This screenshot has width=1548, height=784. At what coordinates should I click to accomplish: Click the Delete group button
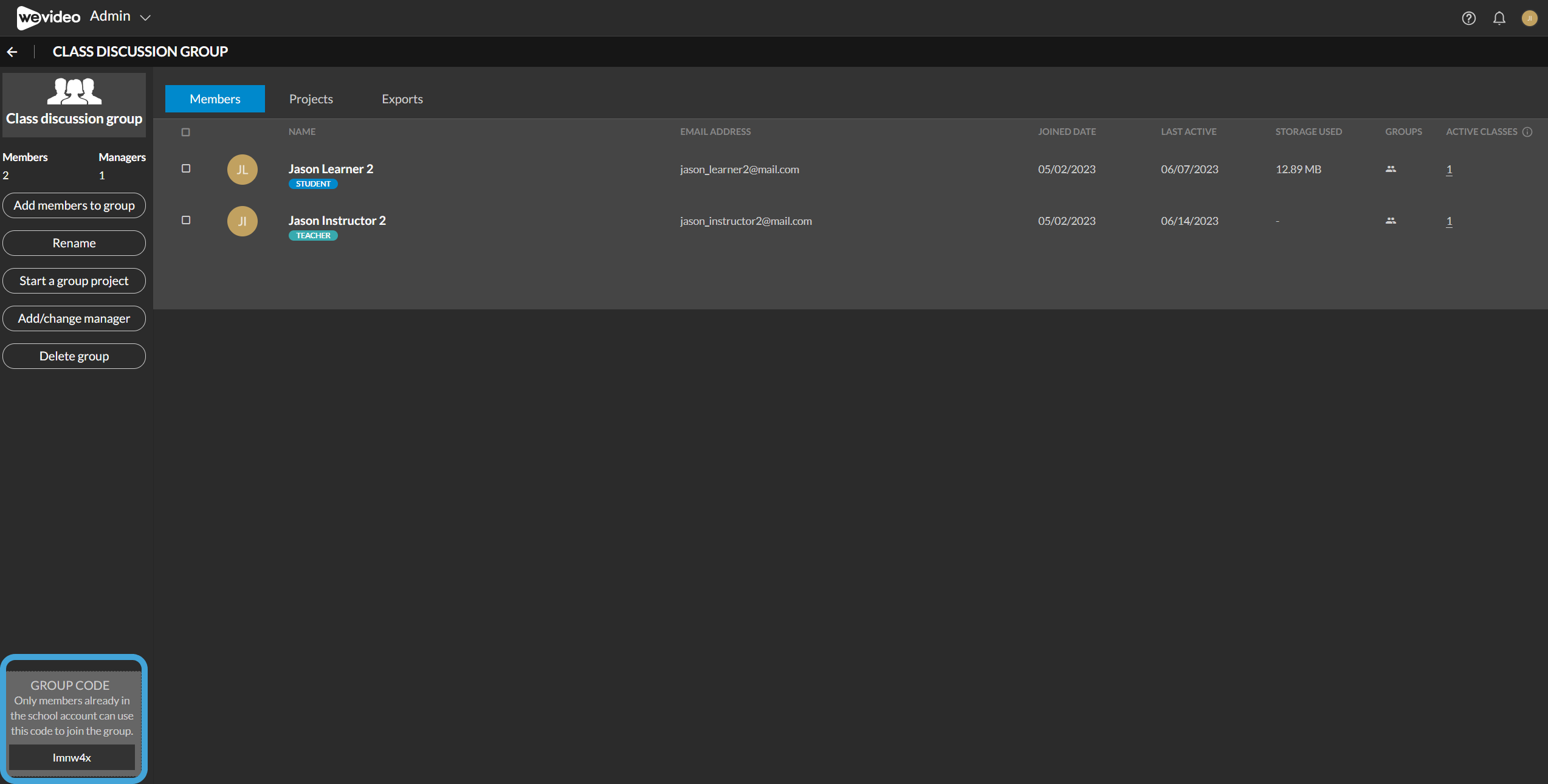(74, 356)
